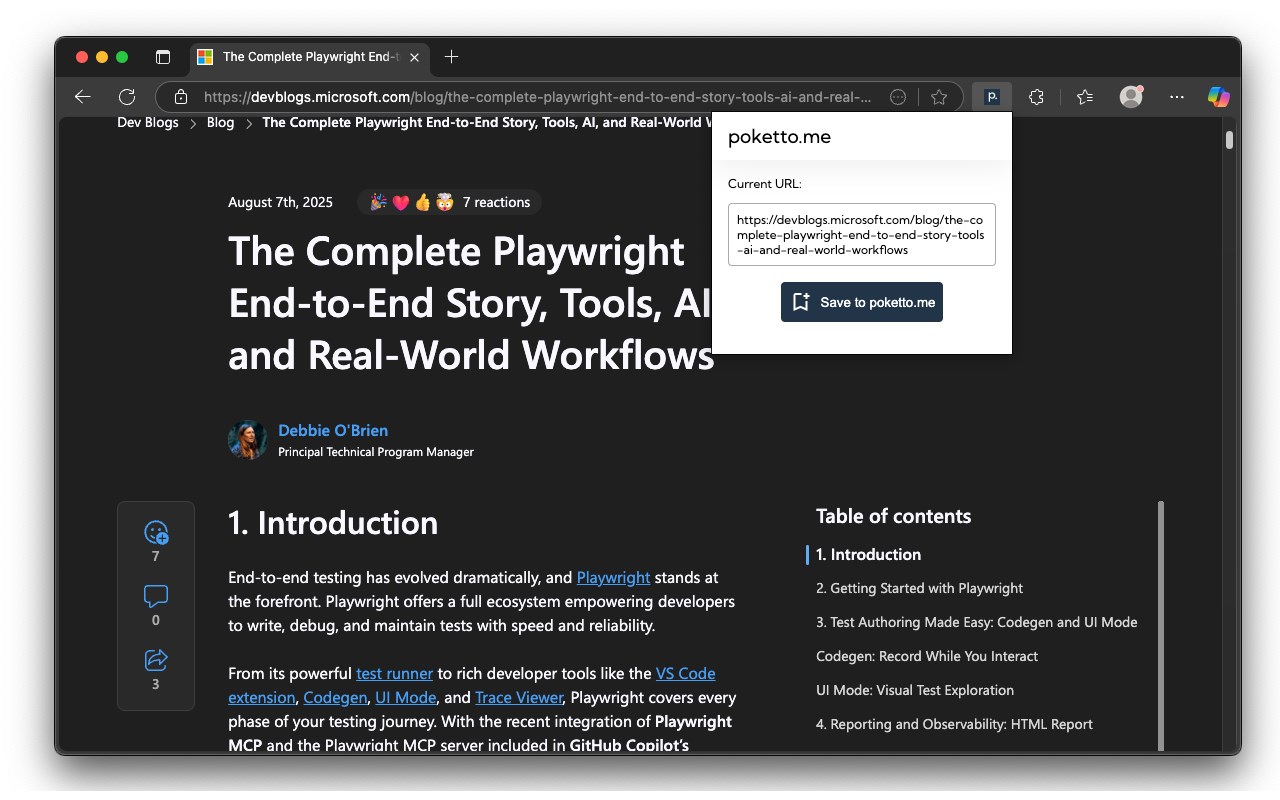Viewport: 1280px width, 800px height.
Task: Click Principal Technical Program Manager text
Action: pos(376,452)
